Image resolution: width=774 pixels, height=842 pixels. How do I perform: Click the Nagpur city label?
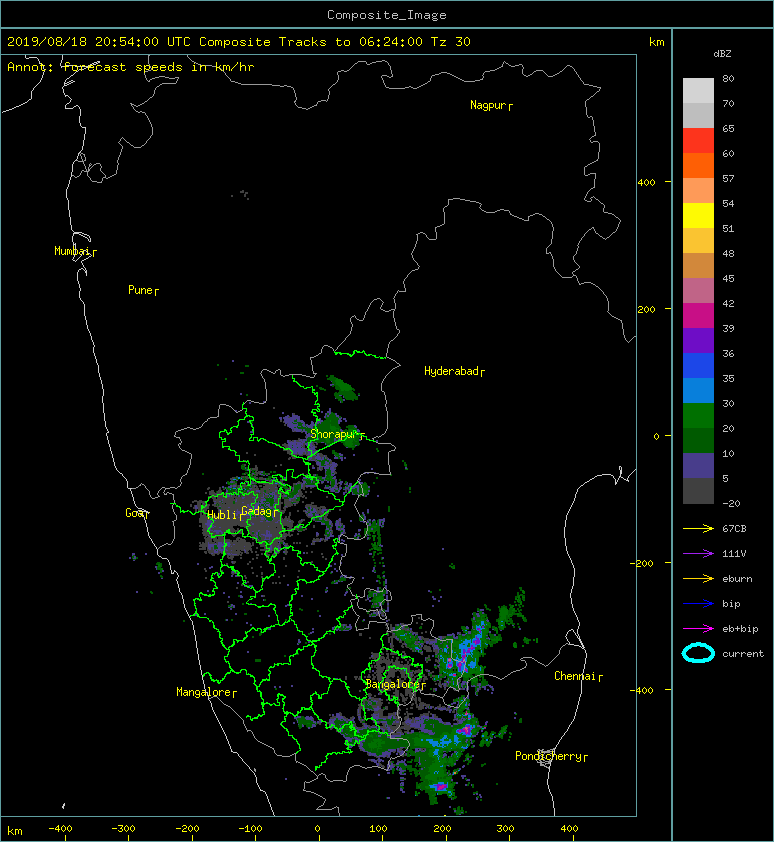coord(491,105)
